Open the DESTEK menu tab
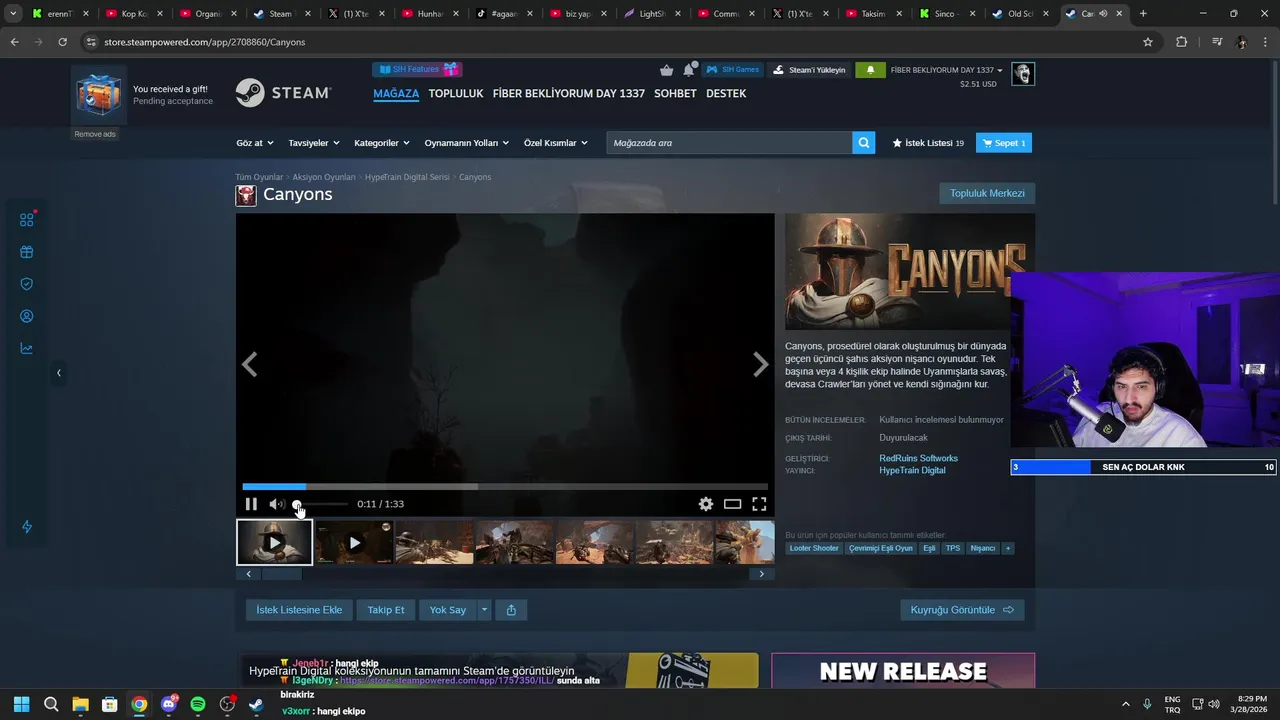1280x720 pixels. point(726,93)
